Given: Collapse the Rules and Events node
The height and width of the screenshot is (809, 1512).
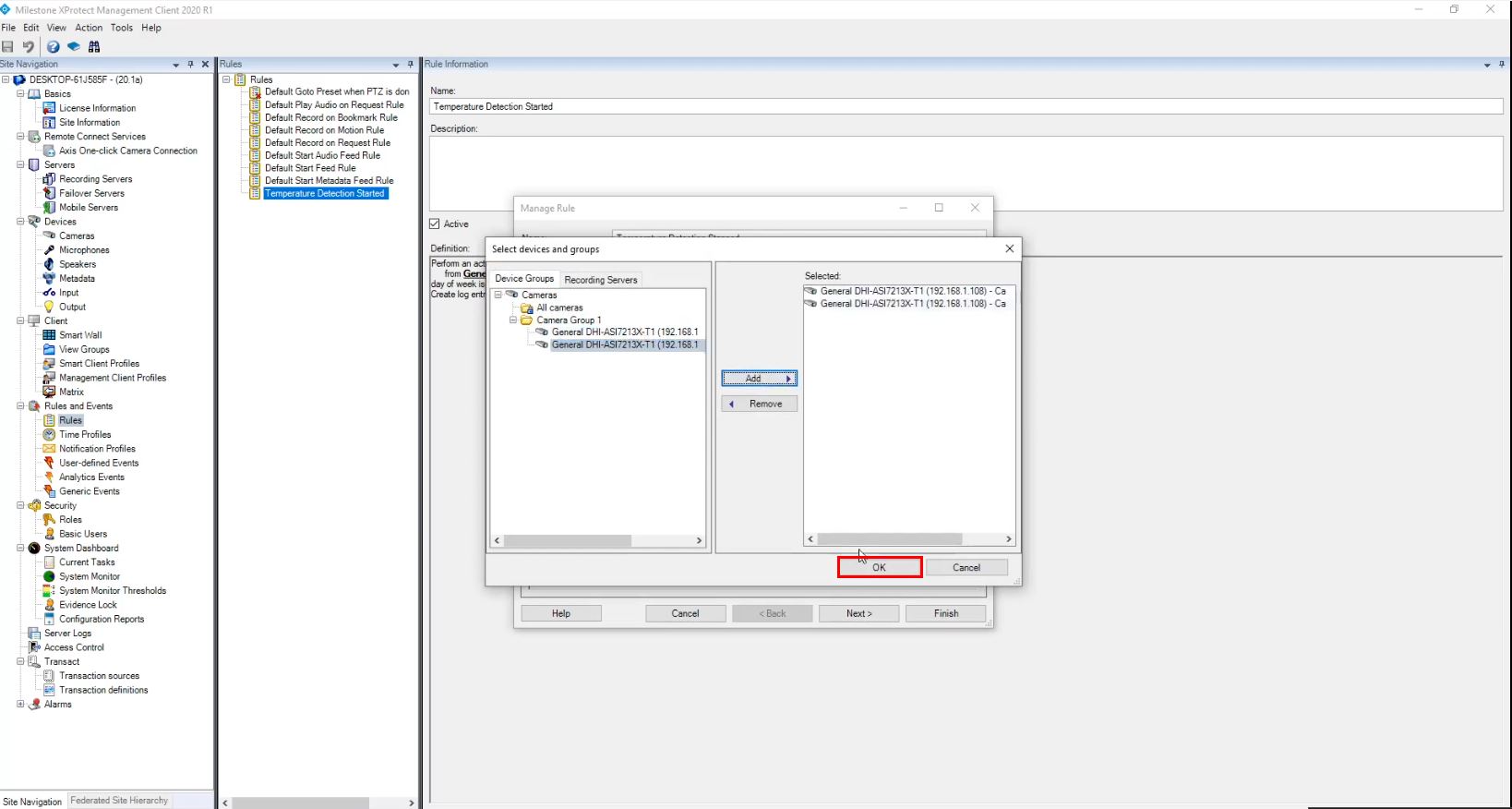Looking at the screenshot, I should coord(20,406).
